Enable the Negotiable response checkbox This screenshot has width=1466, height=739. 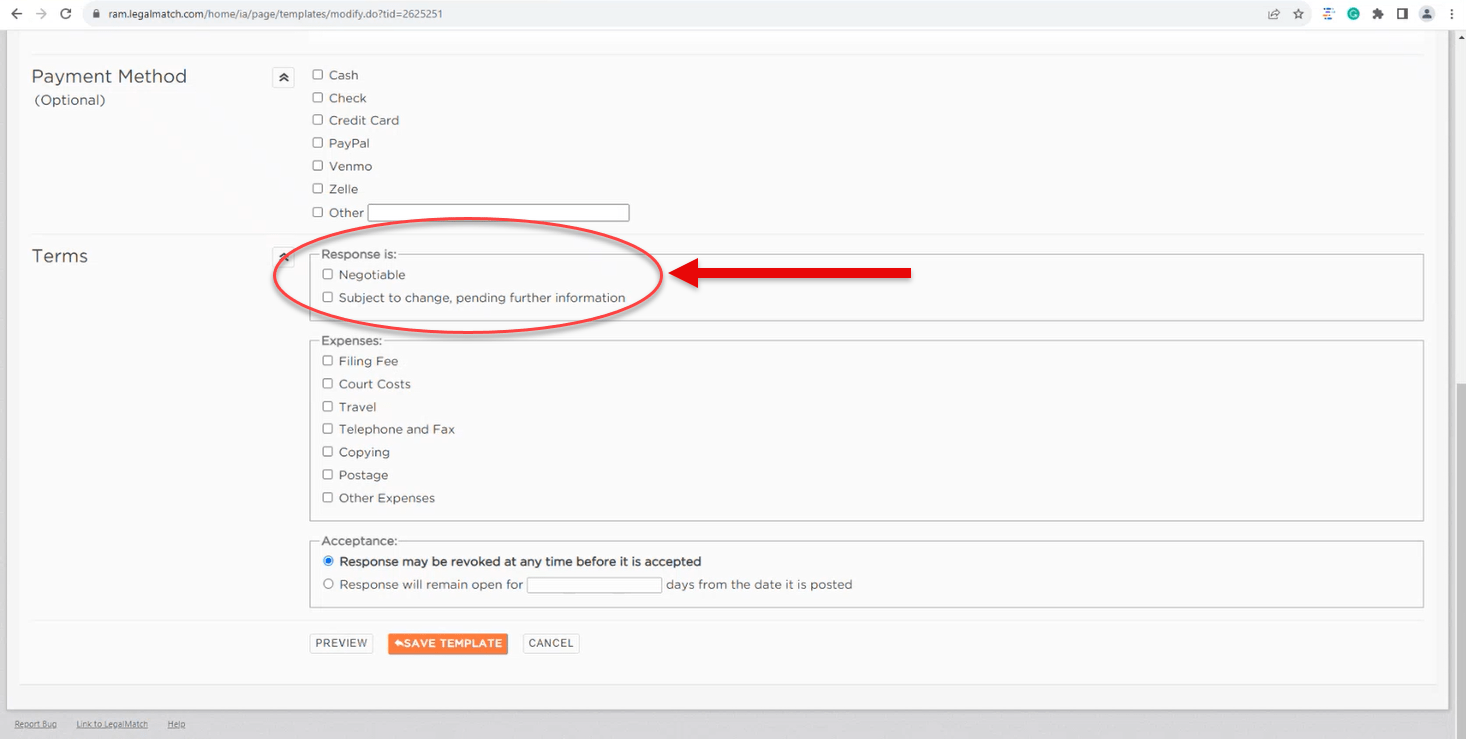coord(328,274)
